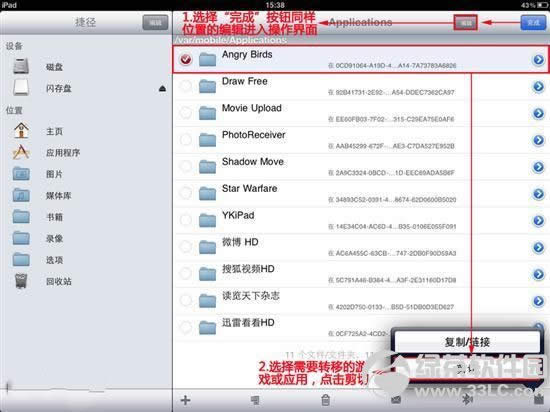Select the Shadow Move row circle
The width and height of the screenshot is (550, 412).
pos(186,166)
